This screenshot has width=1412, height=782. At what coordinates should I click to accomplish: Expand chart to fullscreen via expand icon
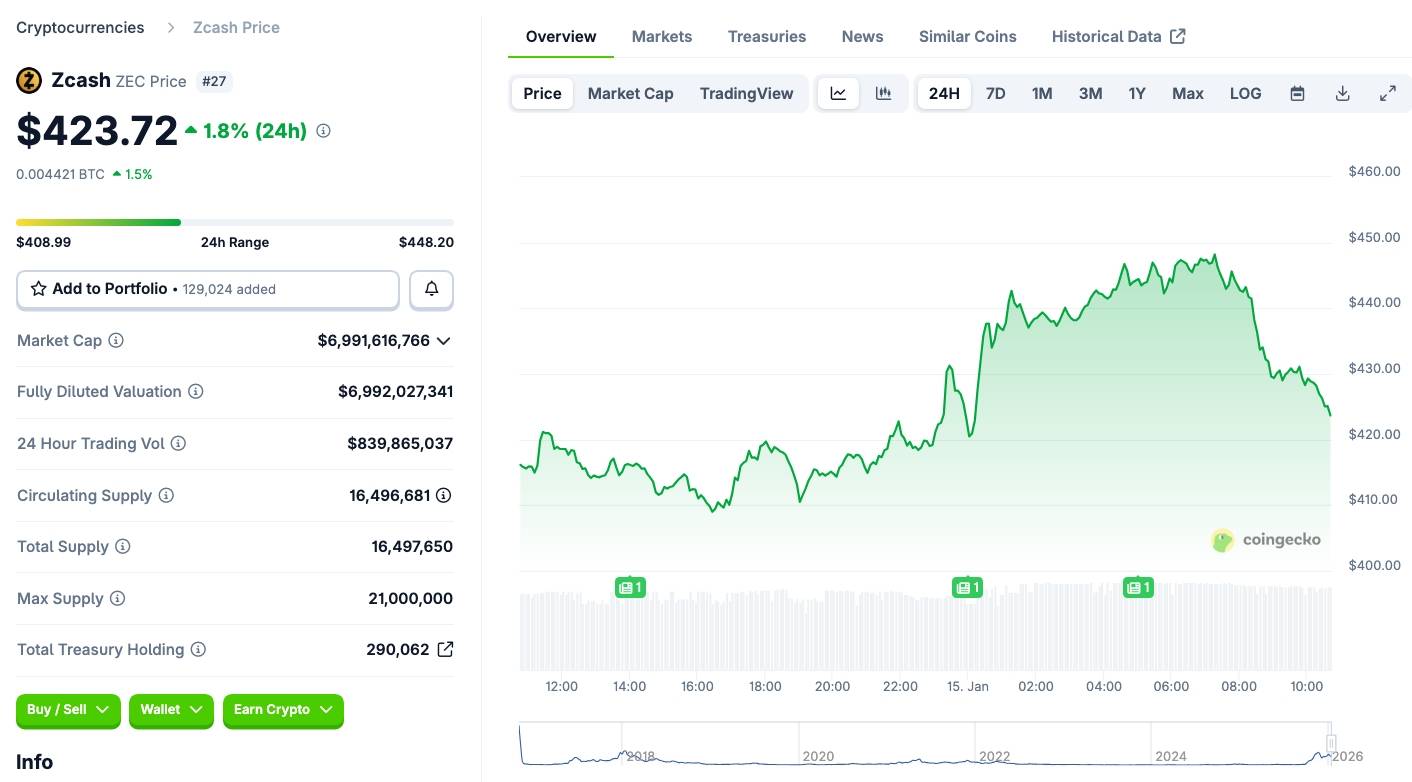click(x=1388, y=93)
